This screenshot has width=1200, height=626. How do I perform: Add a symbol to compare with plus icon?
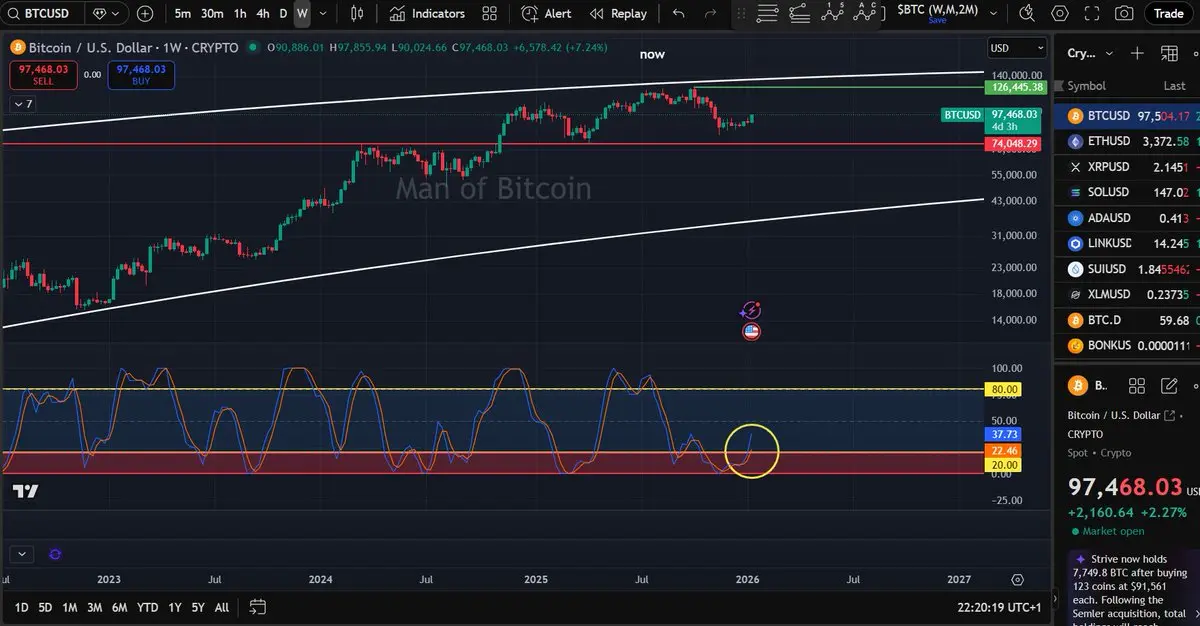(145, 14)
